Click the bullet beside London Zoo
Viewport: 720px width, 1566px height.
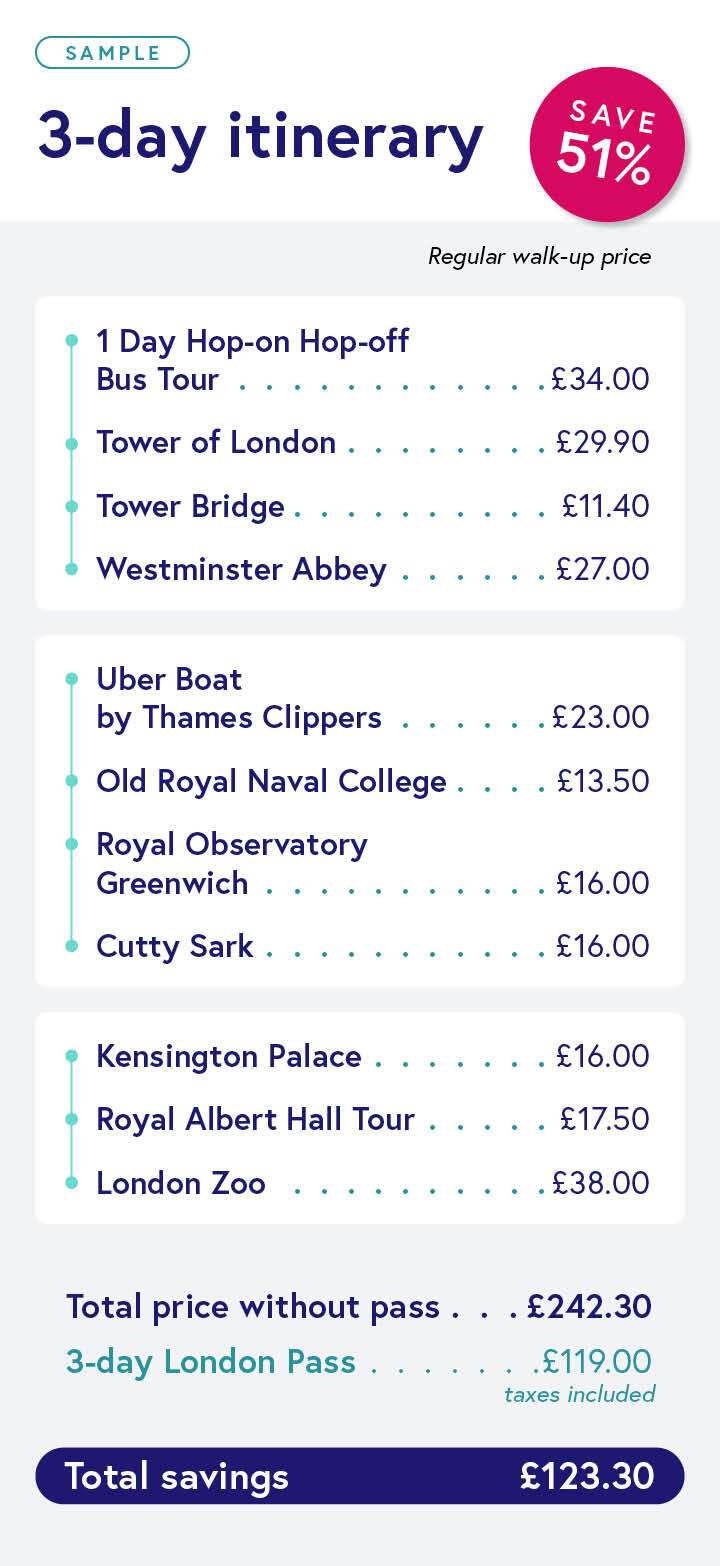click(71, 1183)
